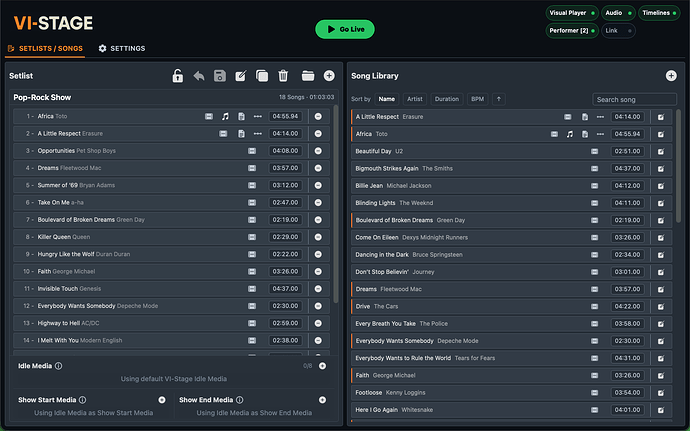This screenshot has height=431, width=690.
Task: Edit Billie Jean in Song Library
Action: [661, 186]
